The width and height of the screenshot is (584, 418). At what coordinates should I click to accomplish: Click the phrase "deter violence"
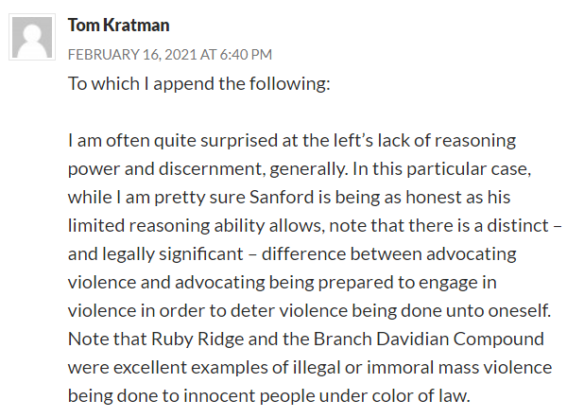click(x=289, y=311)
